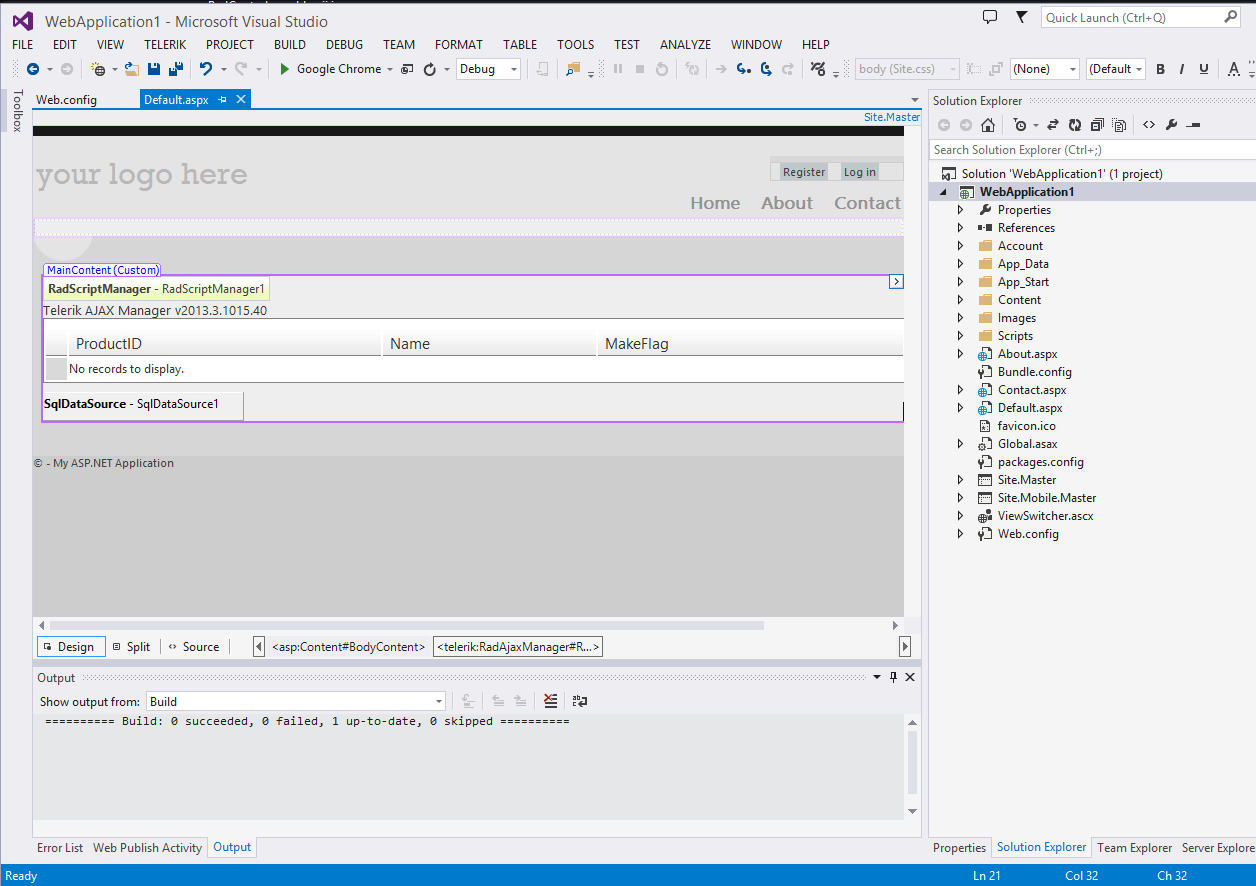Click the Site.Master link above the designer
The width and height of the screenshot is (1256, 886).
tap(892, 117)
